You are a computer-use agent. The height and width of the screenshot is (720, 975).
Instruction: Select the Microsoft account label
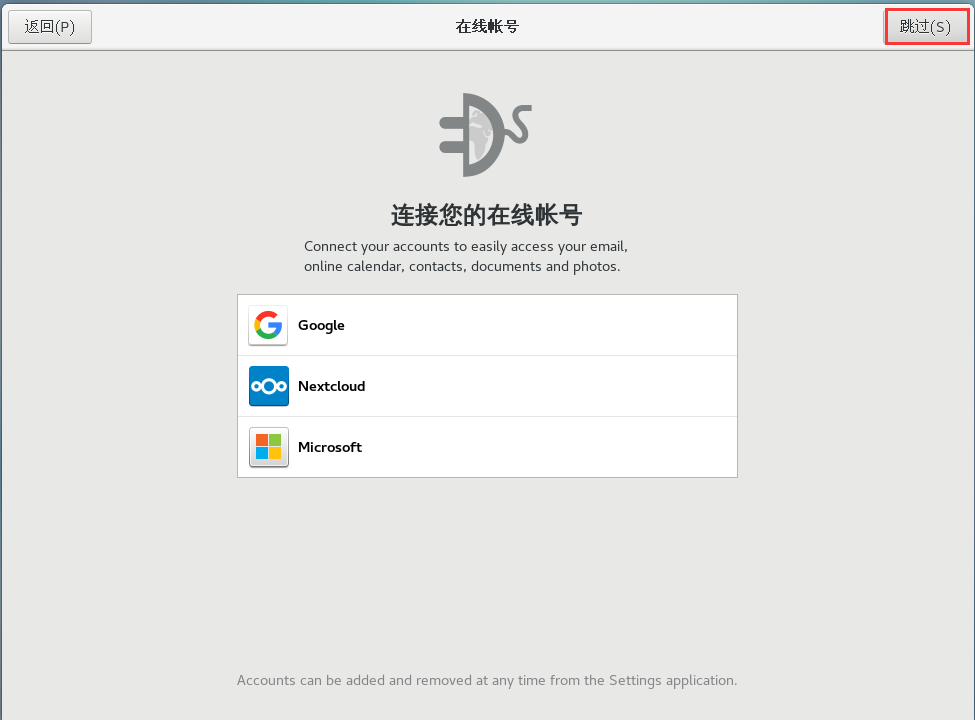[x=330, y=447]
